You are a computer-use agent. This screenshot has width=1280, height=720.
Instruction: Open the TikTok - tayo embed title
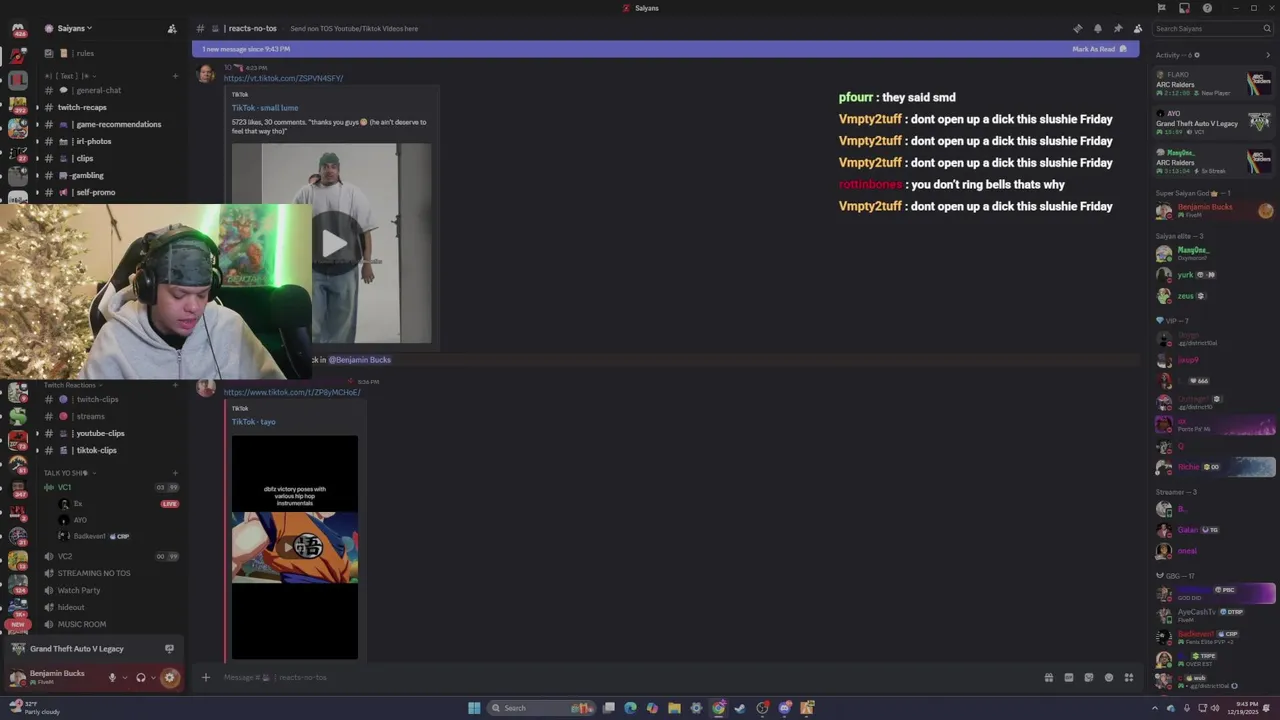(254, 421)
